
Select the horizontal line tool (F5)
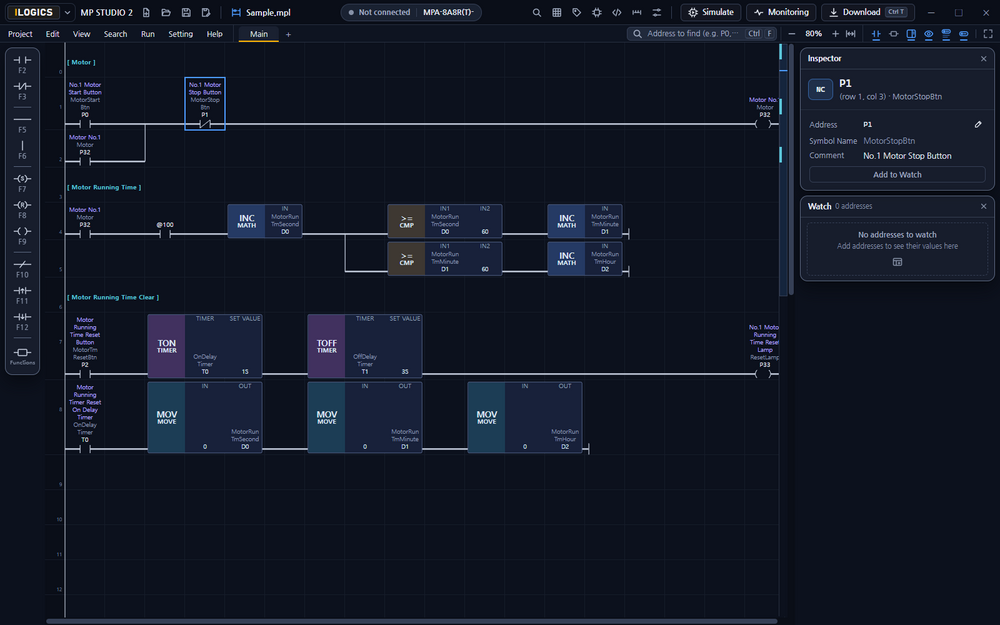(x=22, y=124)
